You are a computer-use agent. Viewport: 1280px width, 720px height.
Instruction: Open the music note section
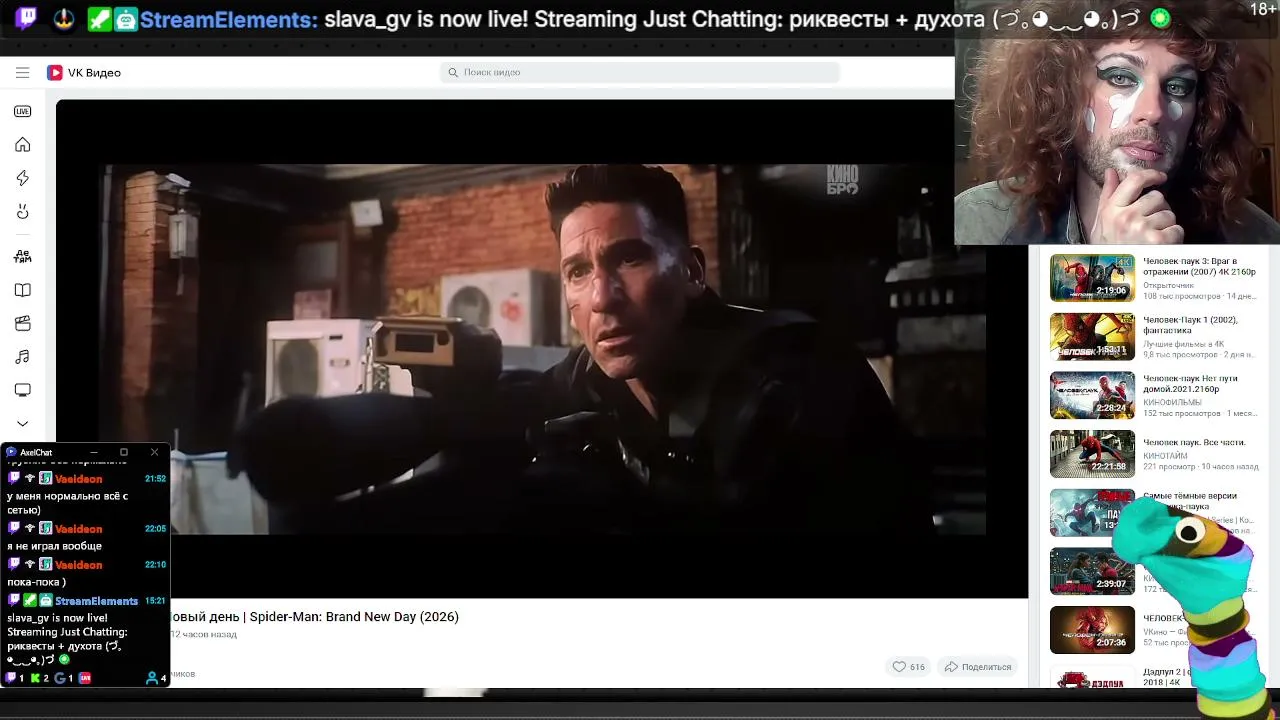(22, 357)
